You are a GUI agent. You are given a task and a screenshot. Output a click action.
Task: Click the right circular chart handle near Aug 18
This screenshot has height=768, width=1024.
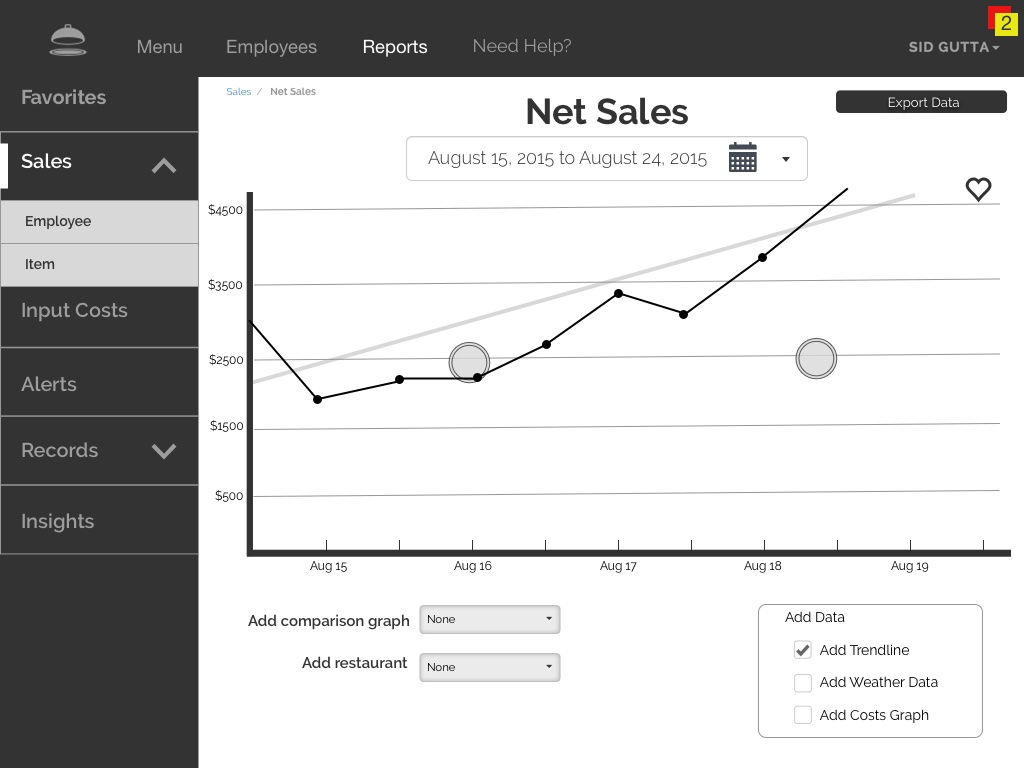click(816, 358)
